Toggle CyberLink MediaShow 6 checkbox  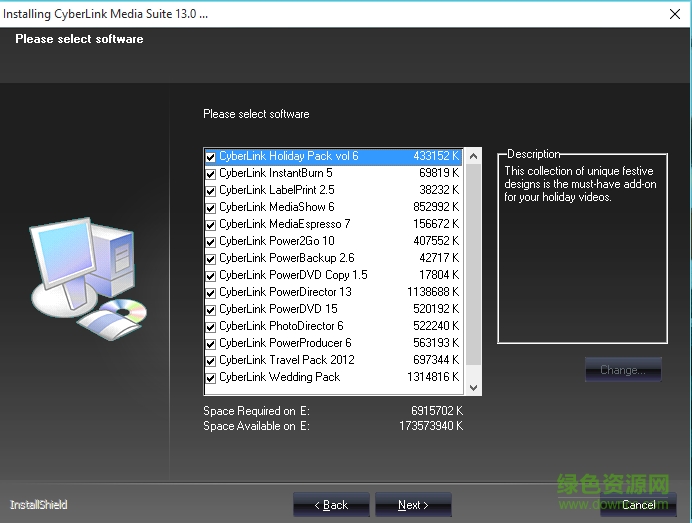click(x=211, y=208)
